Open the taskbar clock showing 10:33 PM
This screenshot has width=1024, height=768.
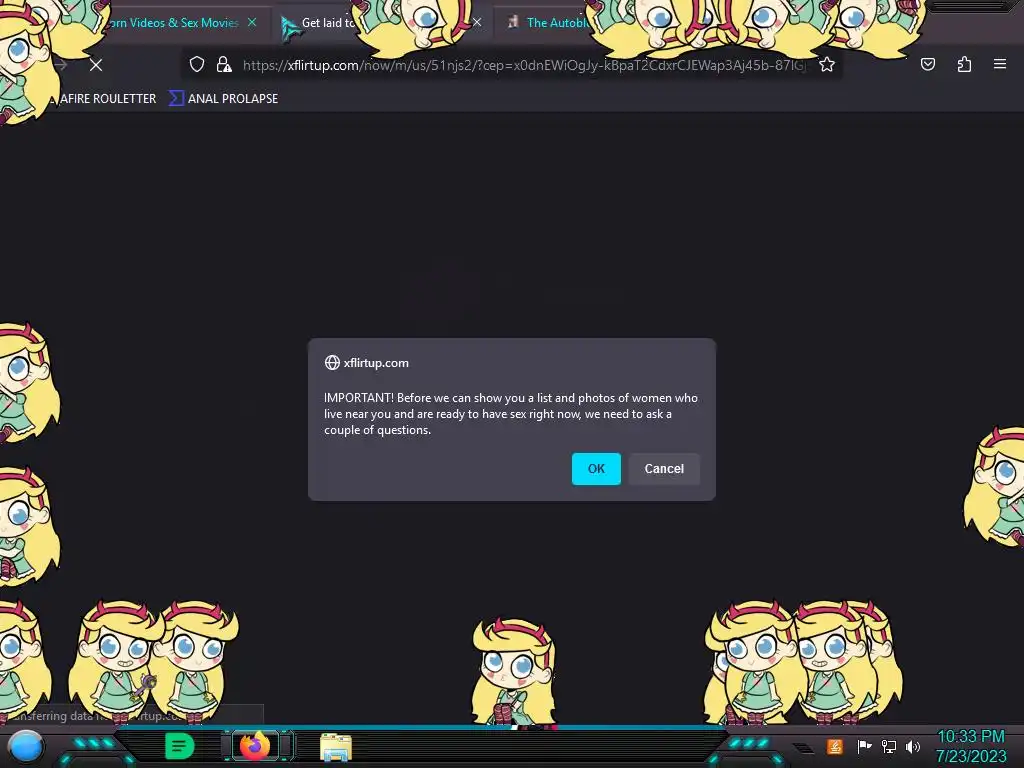[x=970, y=746]
